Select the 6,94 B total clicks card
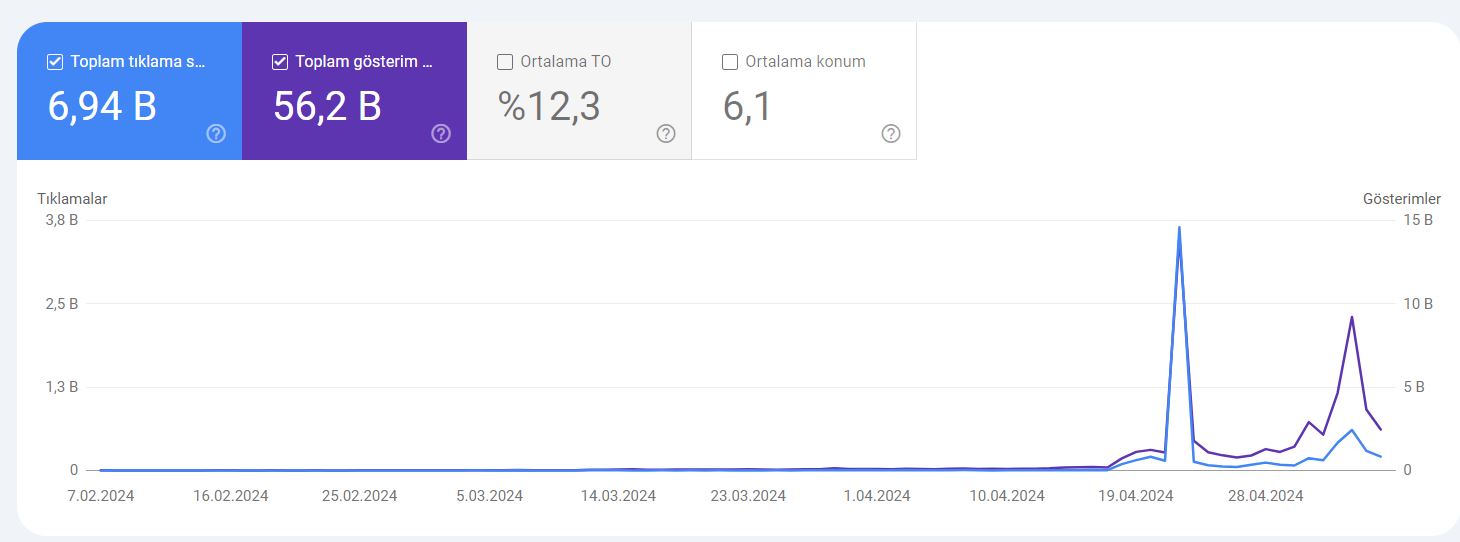Image resolution: width=1460 pixels, height=542 pixels. (129, 91)
